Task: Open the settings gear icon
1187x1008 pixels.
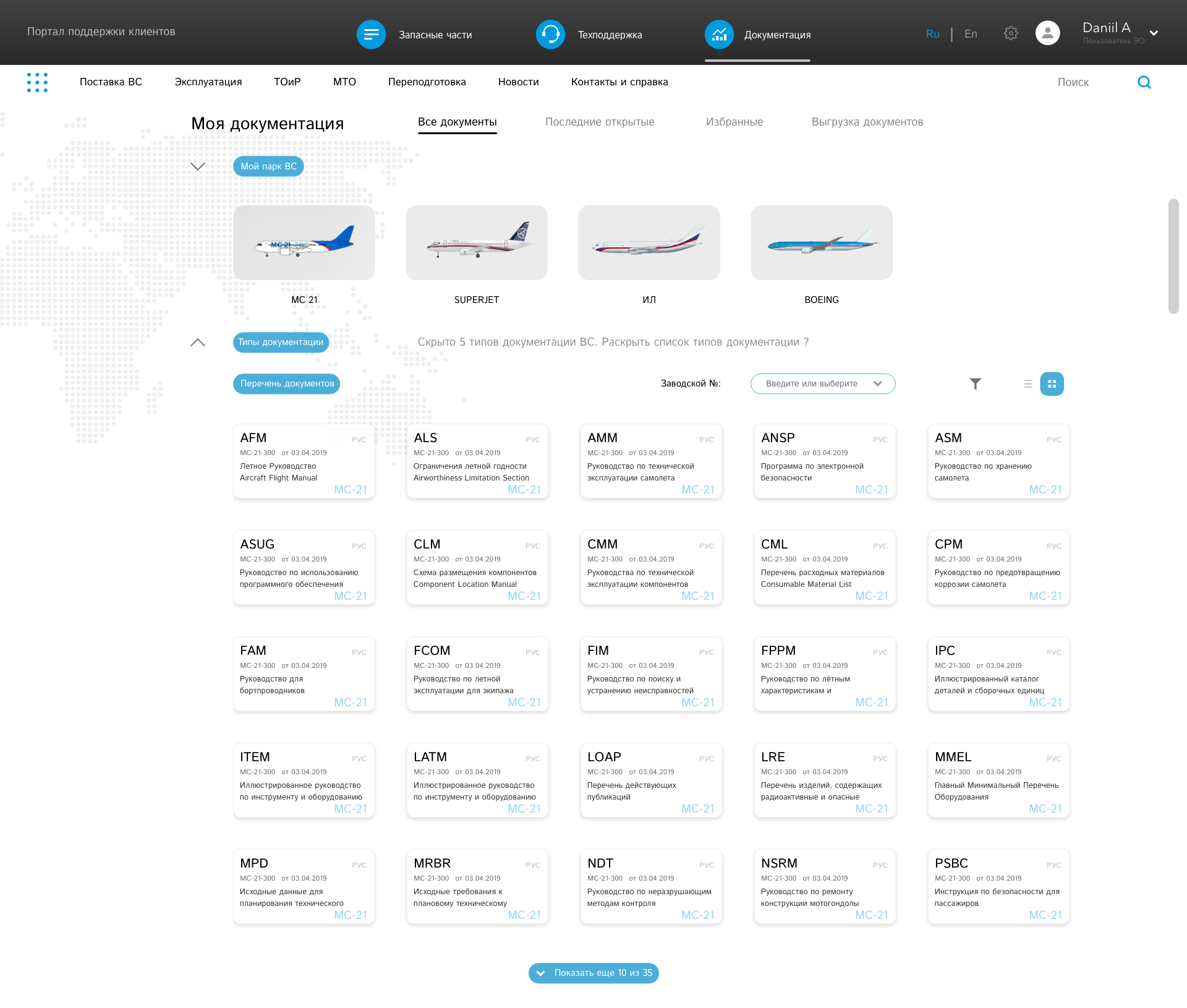Action: coord(1011,33)
